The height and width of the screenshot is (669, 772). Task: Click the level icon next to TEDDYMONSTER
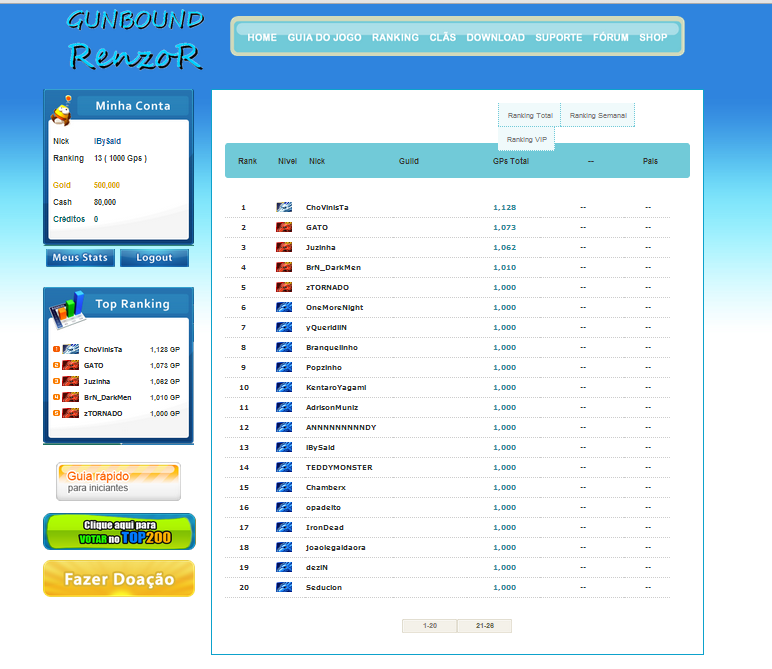284,467
